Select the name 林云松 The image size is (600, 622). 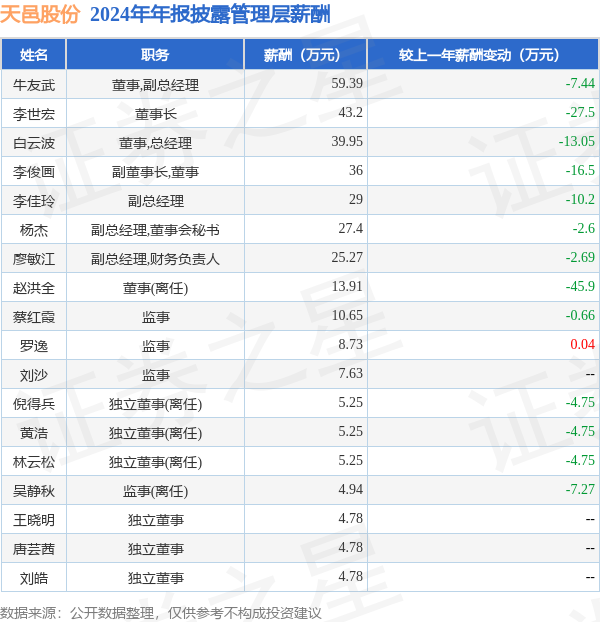coord(34,462)
